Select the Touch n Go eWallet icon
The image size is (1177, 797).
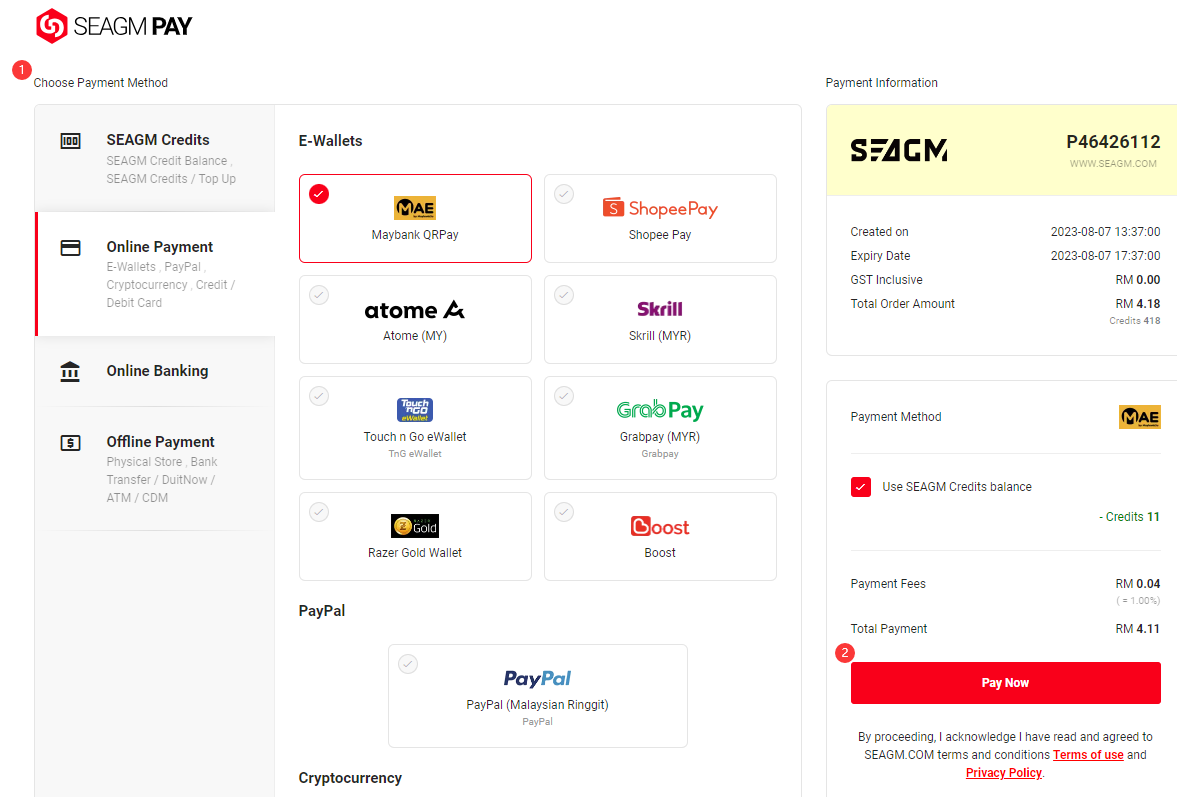pyautogui.click(x=415, y=410)
